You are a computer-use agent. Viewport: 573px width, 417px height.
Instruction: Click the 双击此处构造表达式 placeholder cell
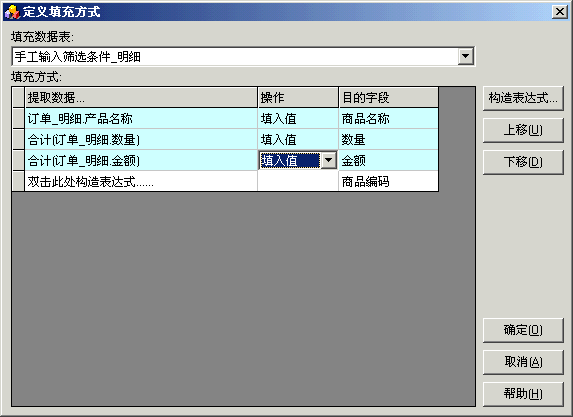(141, 181)
